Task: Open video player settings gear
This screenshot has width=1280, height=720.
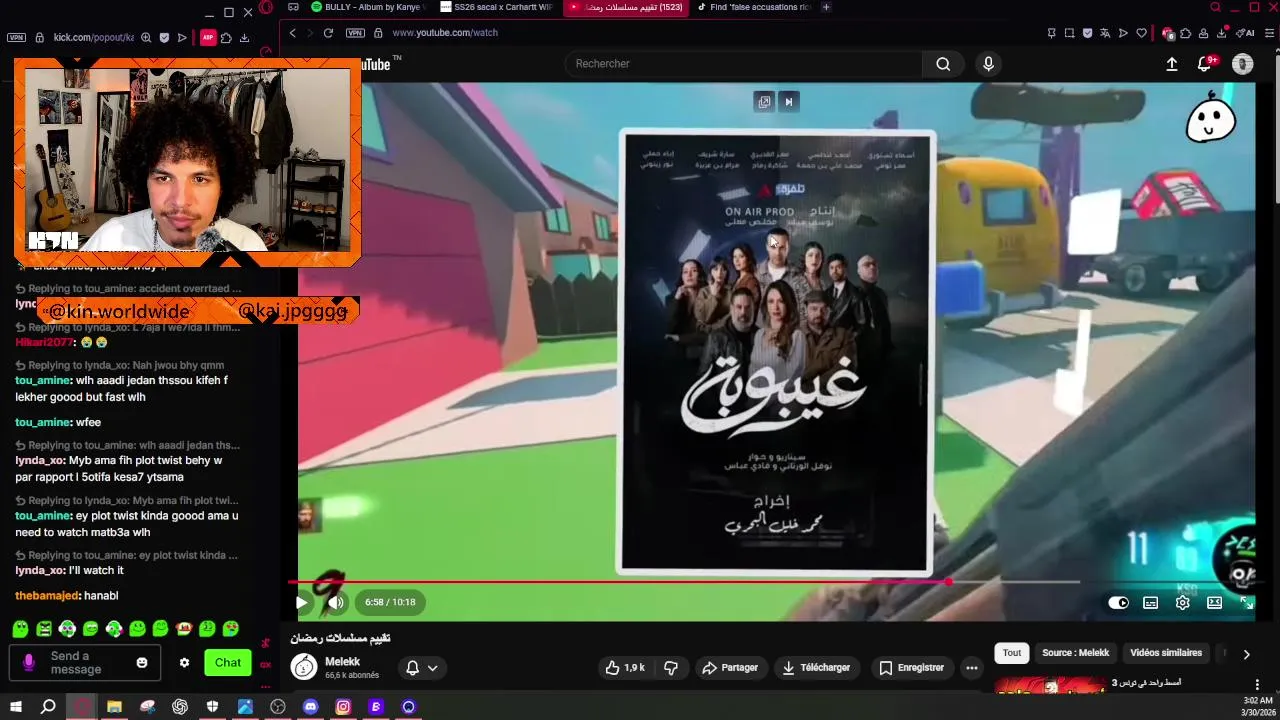Action: point(1183,603)
